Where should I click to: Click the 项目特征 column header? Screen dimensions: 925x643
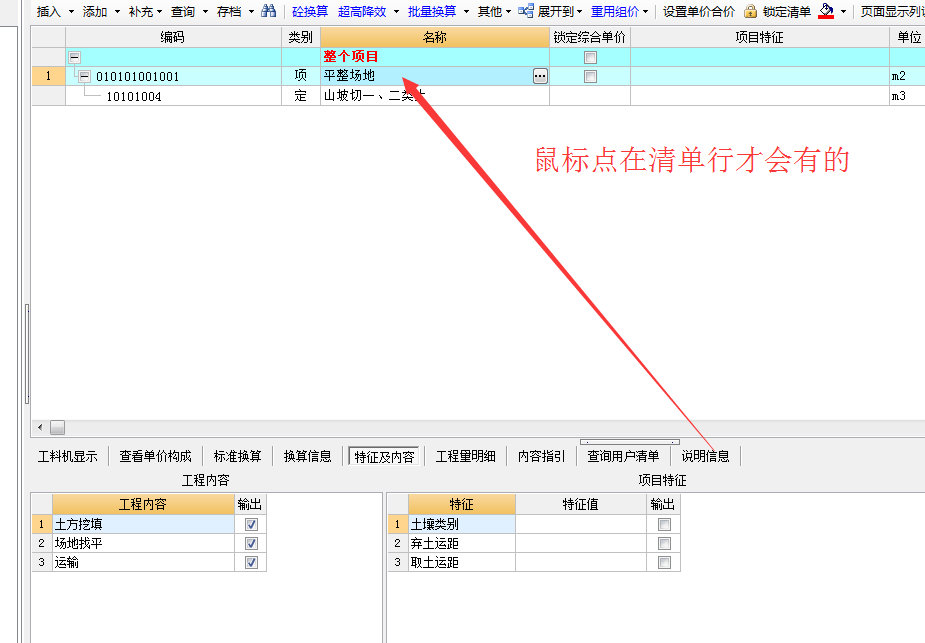[759, 37]
